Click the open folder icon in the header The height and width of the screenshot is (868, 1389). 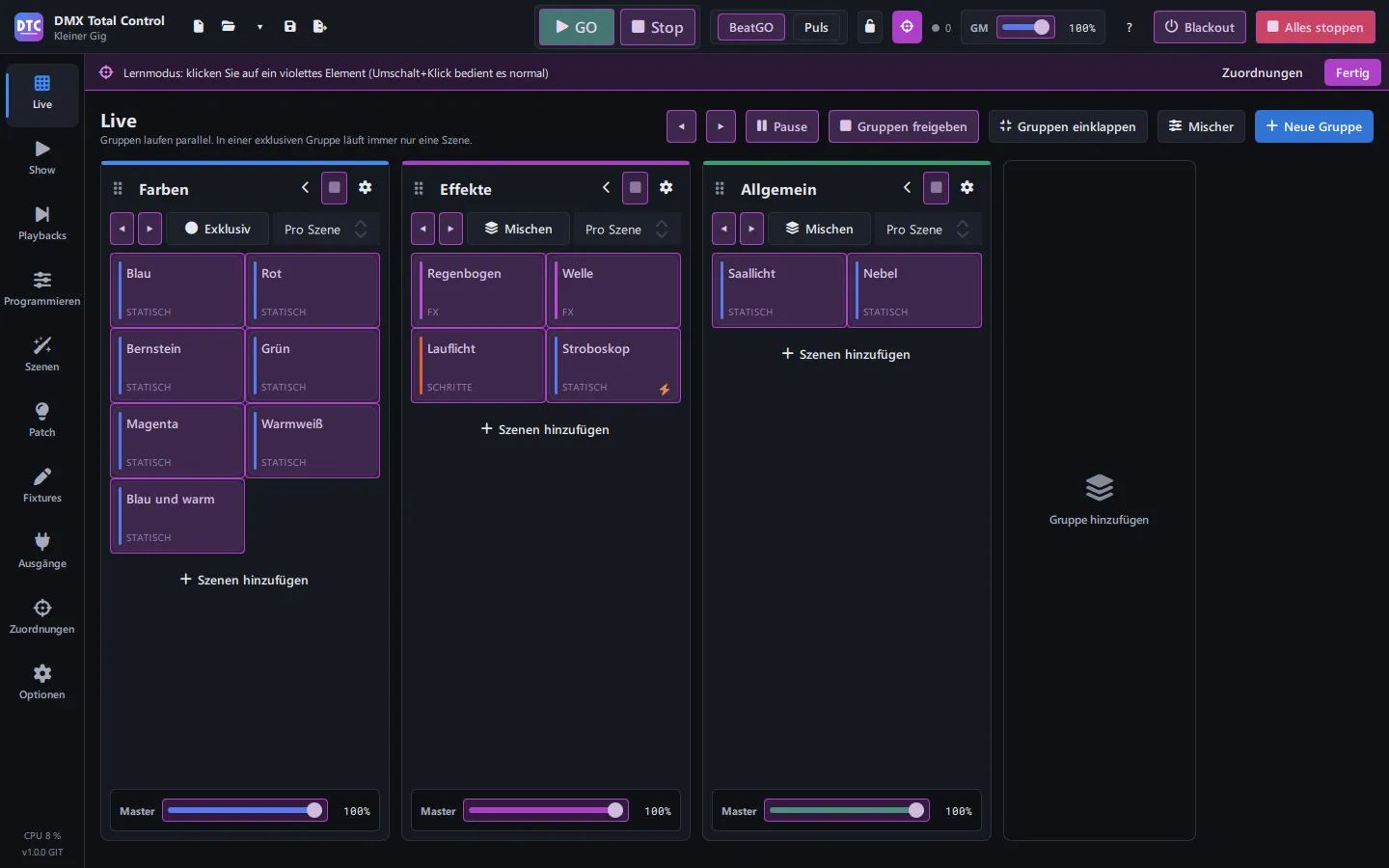(229, 27)
